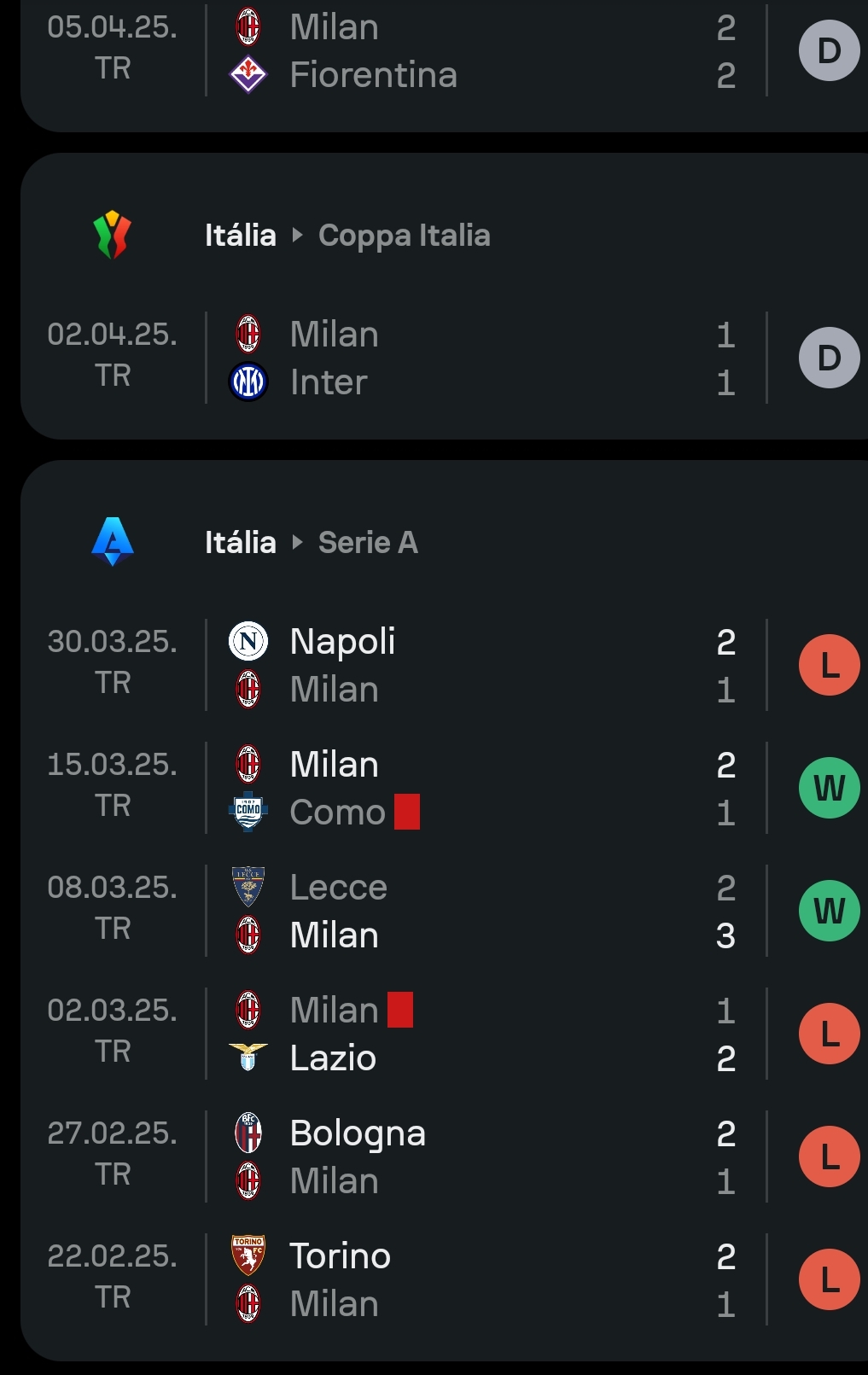
Task: Select the Bologna club crest
Action: click(248, 1133)
